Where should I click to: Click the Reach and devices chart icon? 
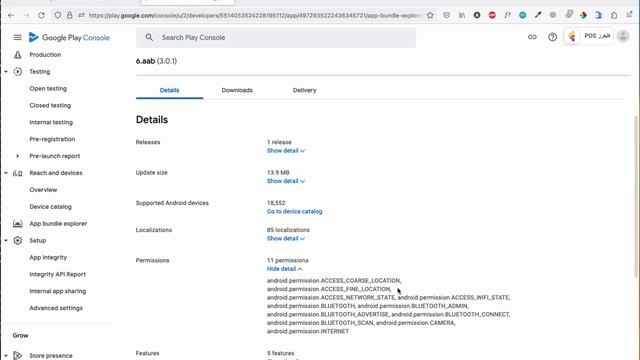coord(18,173)
